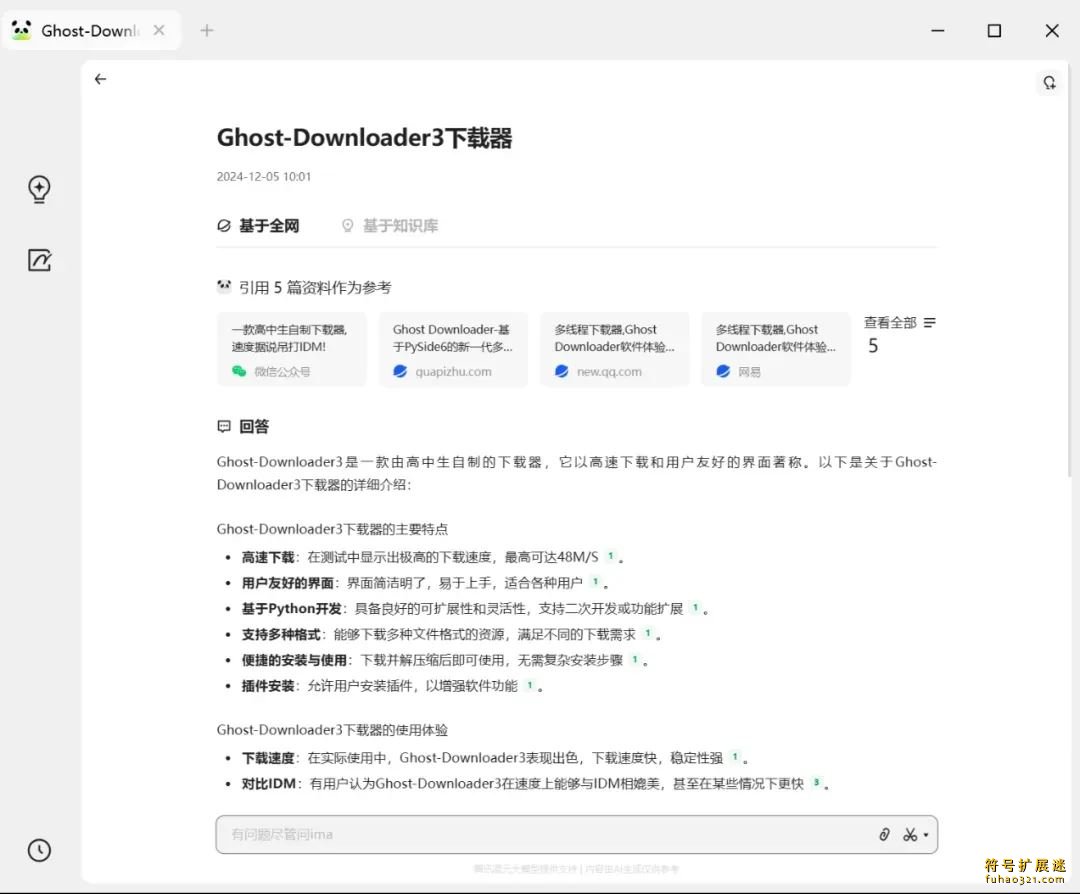Screen dimensions: 1080x894
Task: Click the regenerate icon at top right
Action: point(1049,83)
